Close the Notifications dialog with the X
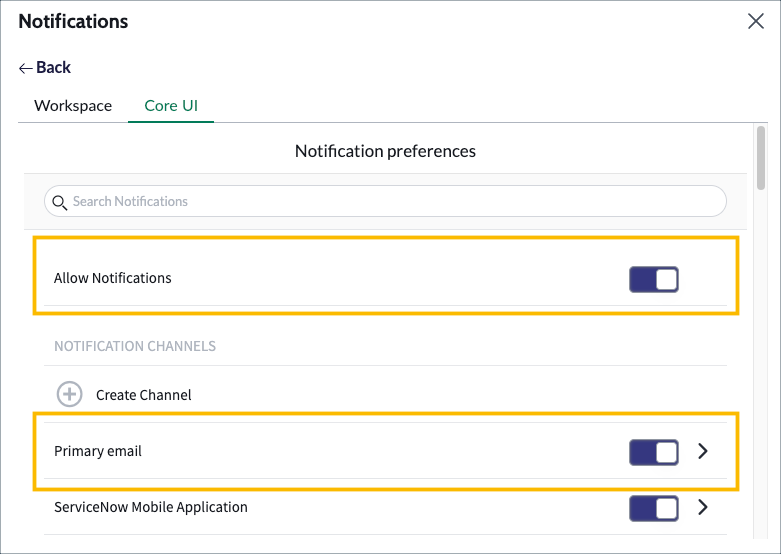 pos(756,21)
